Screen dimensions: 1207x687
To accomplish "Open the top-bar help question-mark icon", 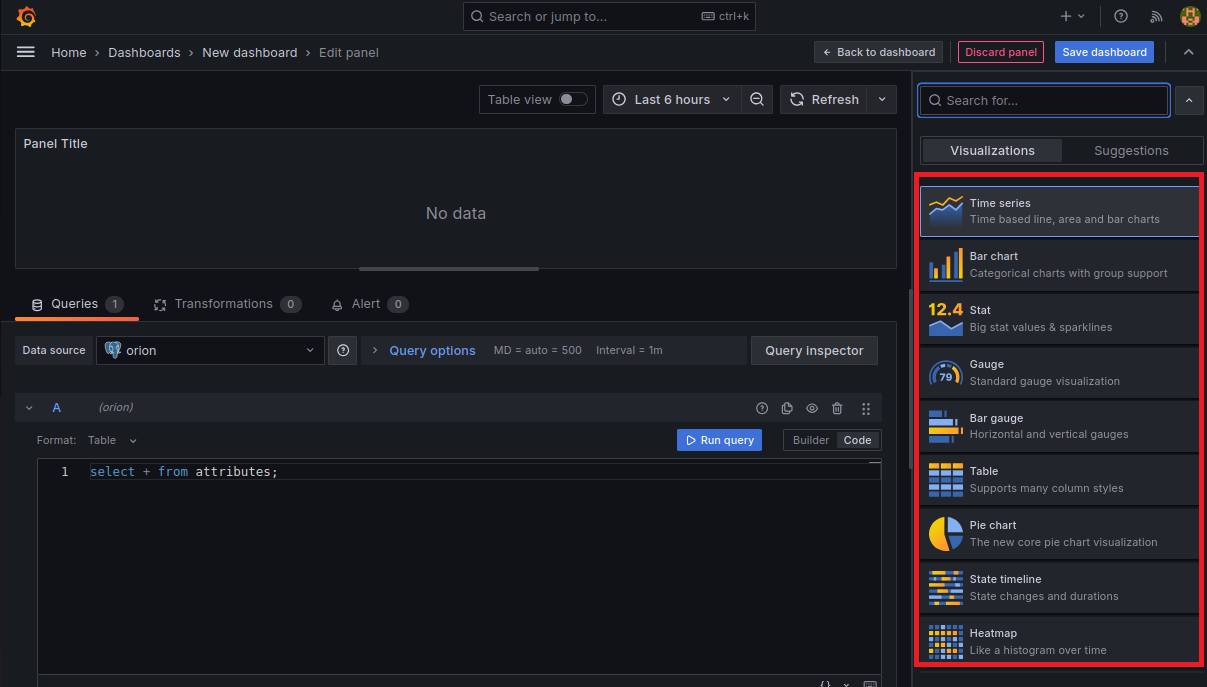I will click(x=1121, y=16).
